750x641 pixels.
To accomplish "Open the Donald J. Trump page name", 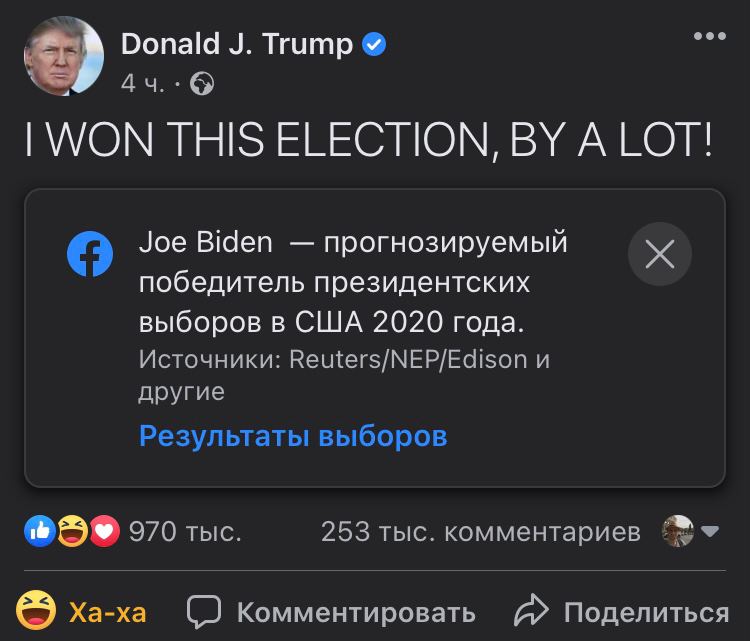I will pyautogui.click(x=237, y=44).
